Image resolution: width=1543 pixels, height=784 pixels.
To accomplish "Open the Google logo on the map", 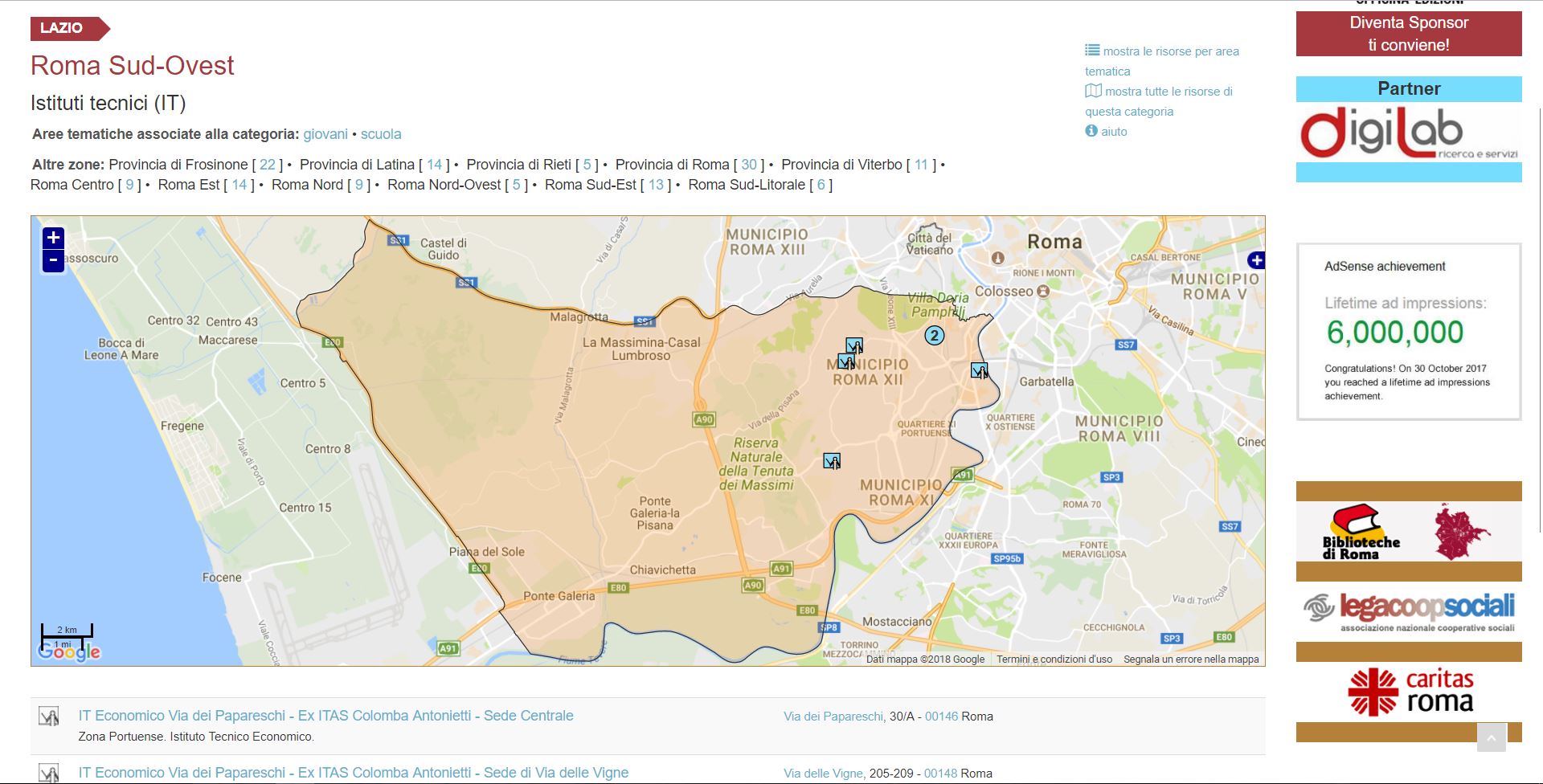I will click(69, 651).
